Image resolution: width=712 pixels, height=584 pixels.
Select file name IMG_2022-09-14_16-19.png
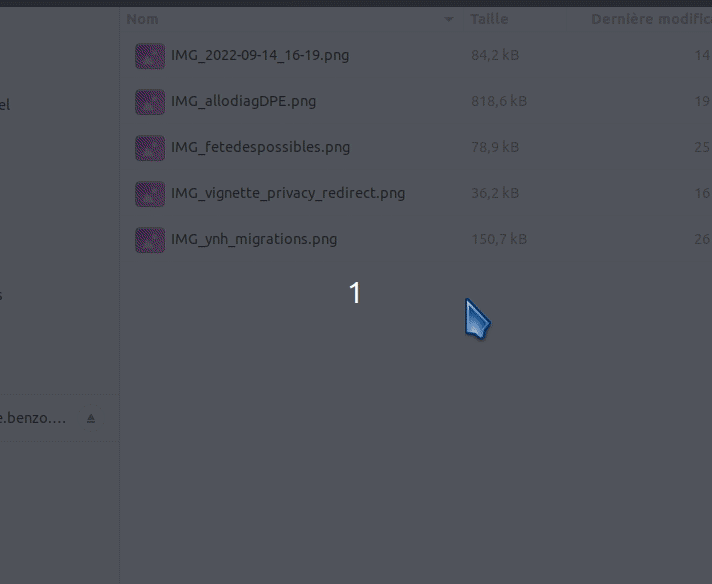click(260, 55)
